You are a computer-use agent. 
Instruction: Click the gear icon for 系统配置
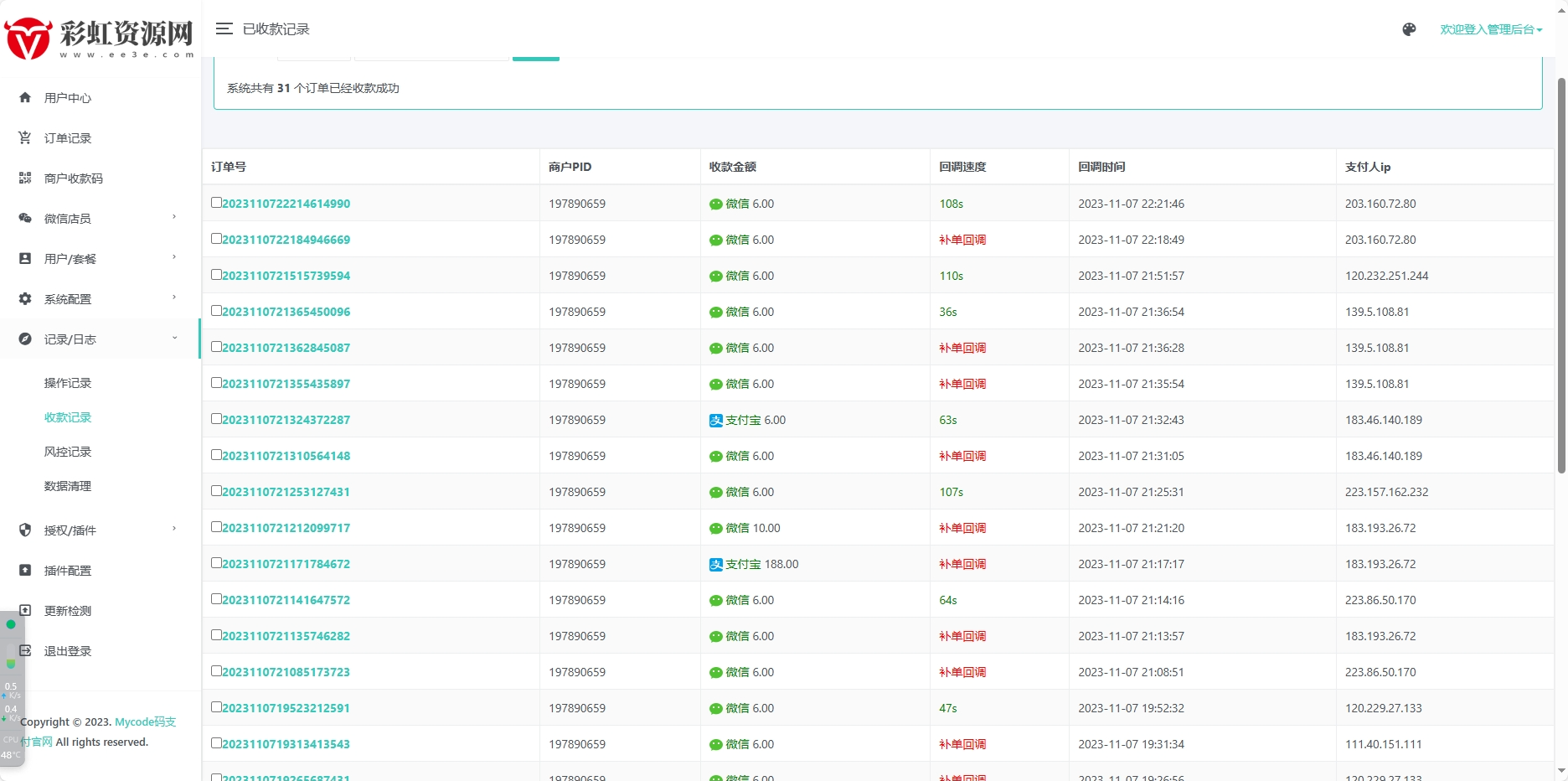[25, 299]
